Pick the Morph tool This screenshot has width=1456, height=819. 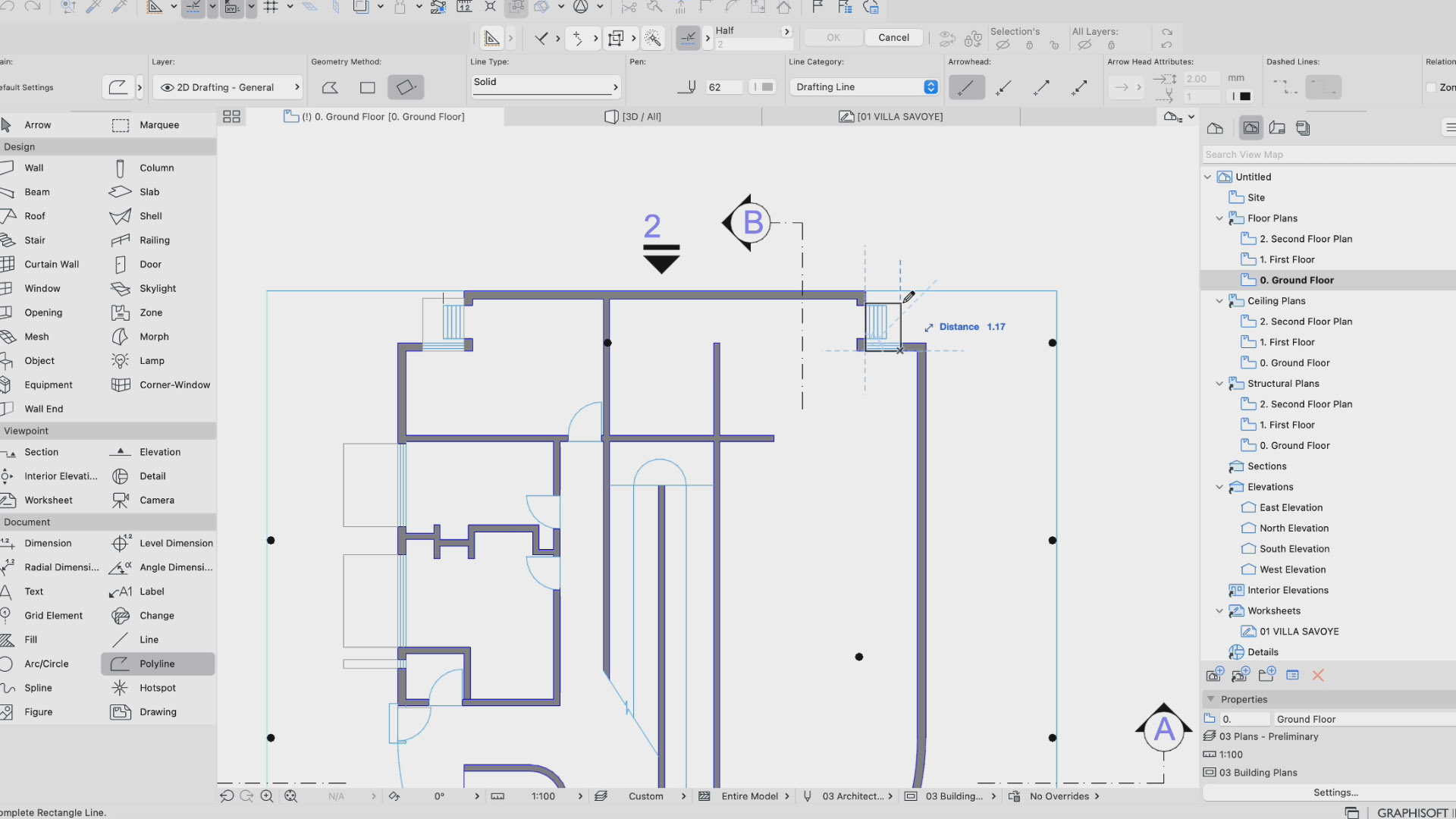pyautogui.click(x=153, y=337)
